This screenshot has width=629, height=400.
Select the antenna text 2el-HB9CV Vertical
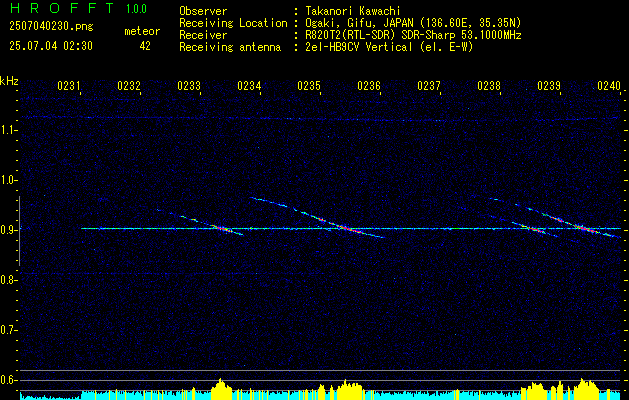pyautogui.click(x=359, y=47)
